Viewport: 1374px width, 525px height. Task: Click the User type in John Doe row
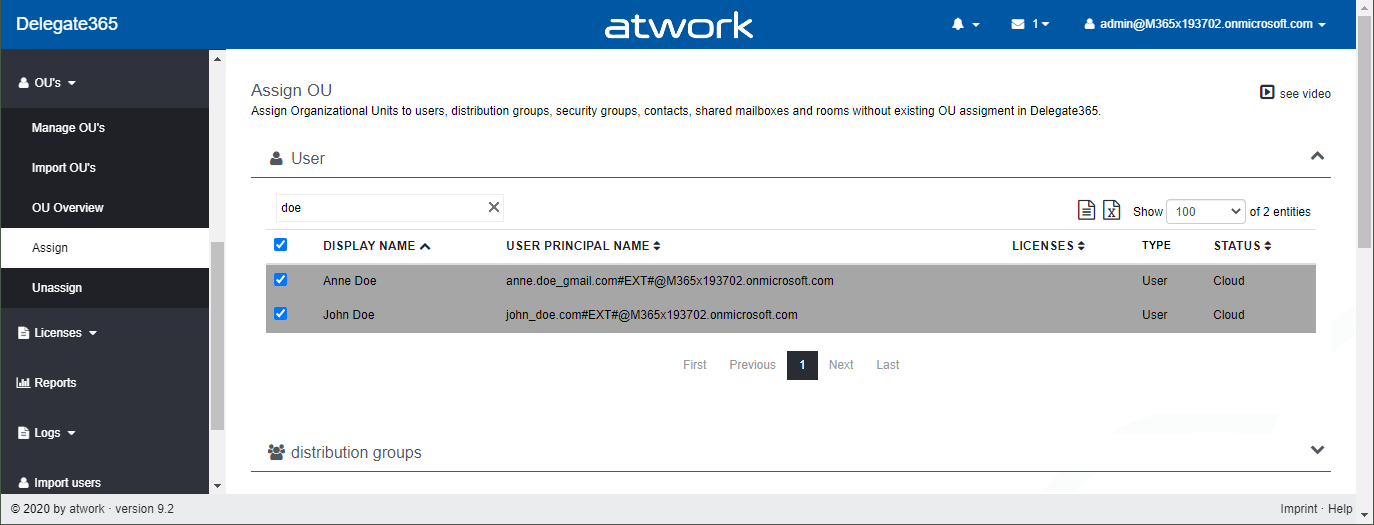tap(1155, 315)
